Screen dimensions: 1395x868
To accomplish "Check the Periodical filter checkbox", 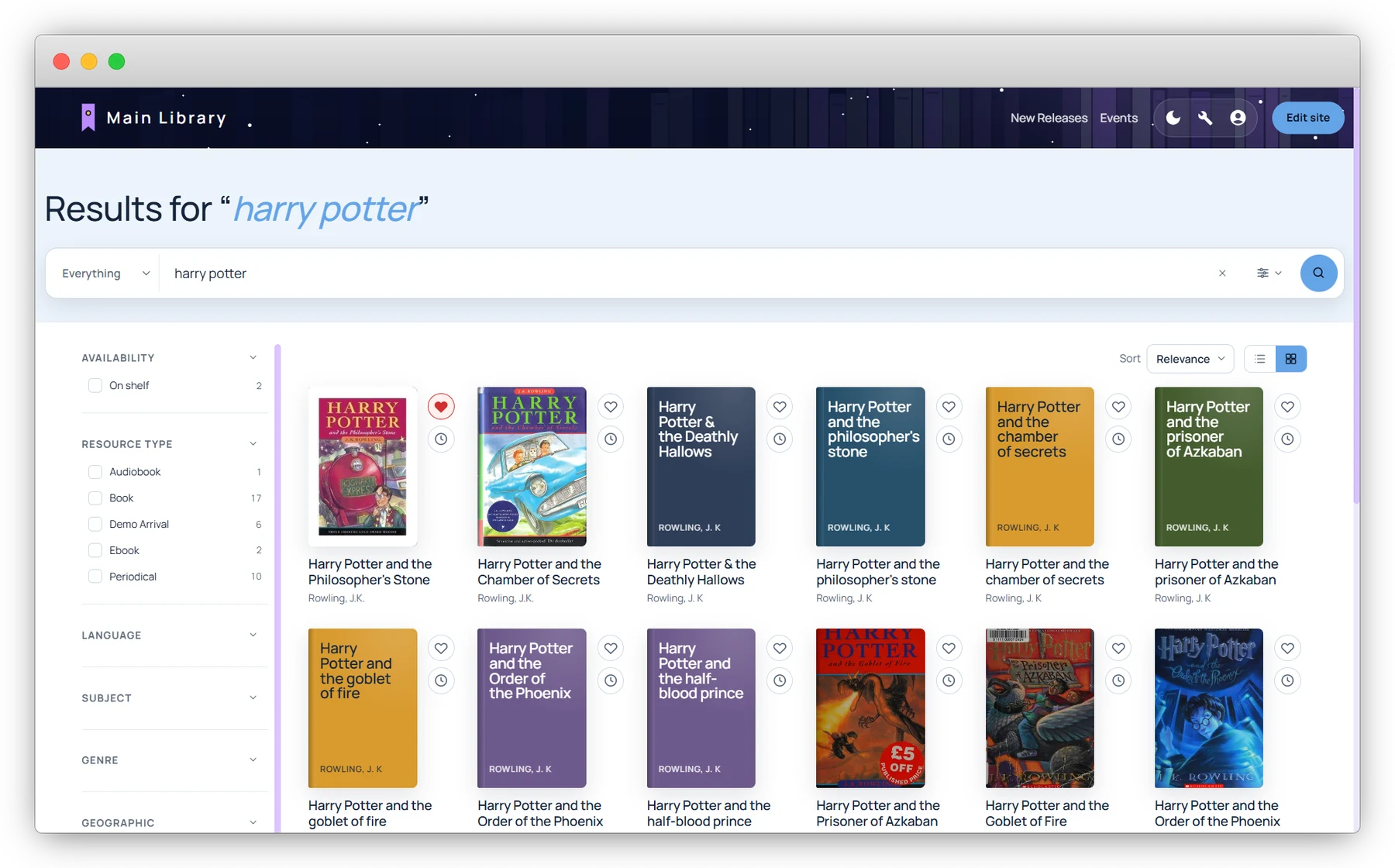I will pos(95,577).
